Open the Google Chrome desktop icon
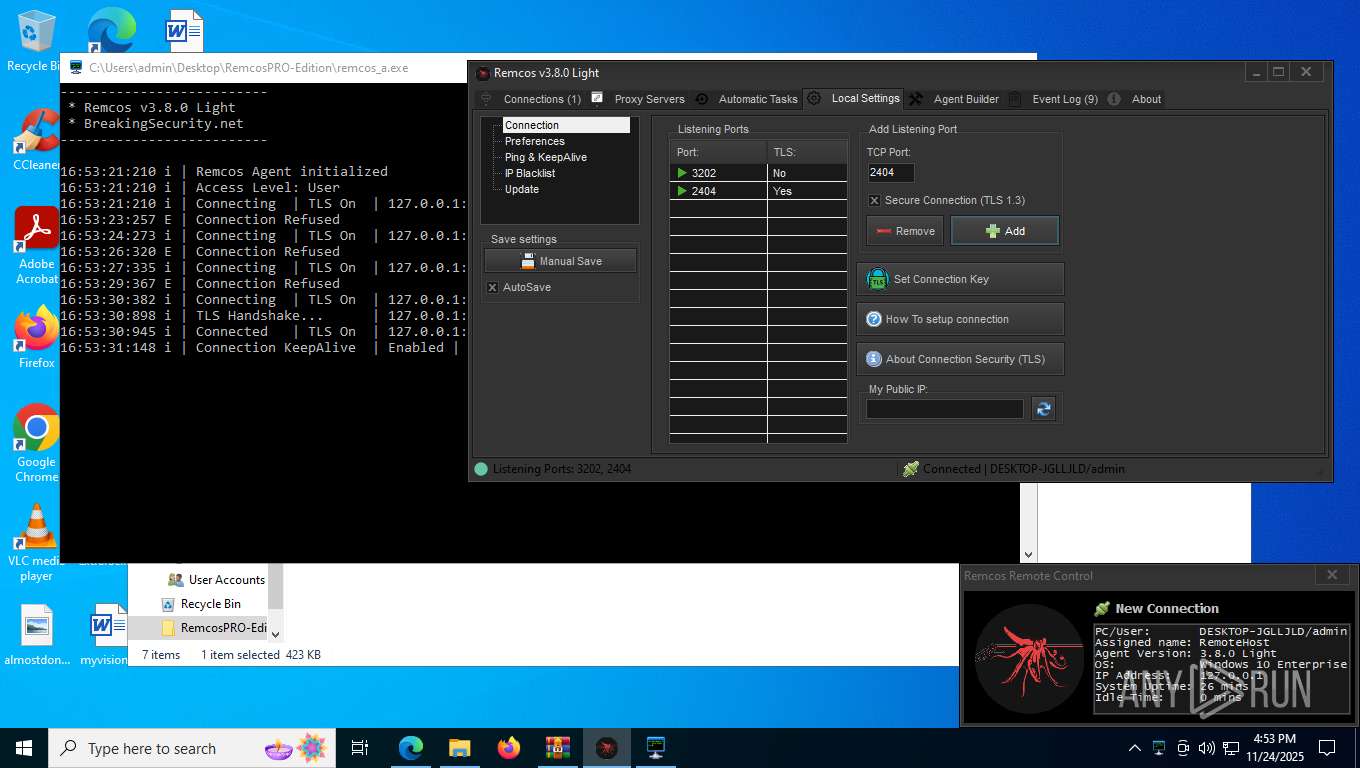This screenshot has width=1360, height=768. tap(36, 443)
